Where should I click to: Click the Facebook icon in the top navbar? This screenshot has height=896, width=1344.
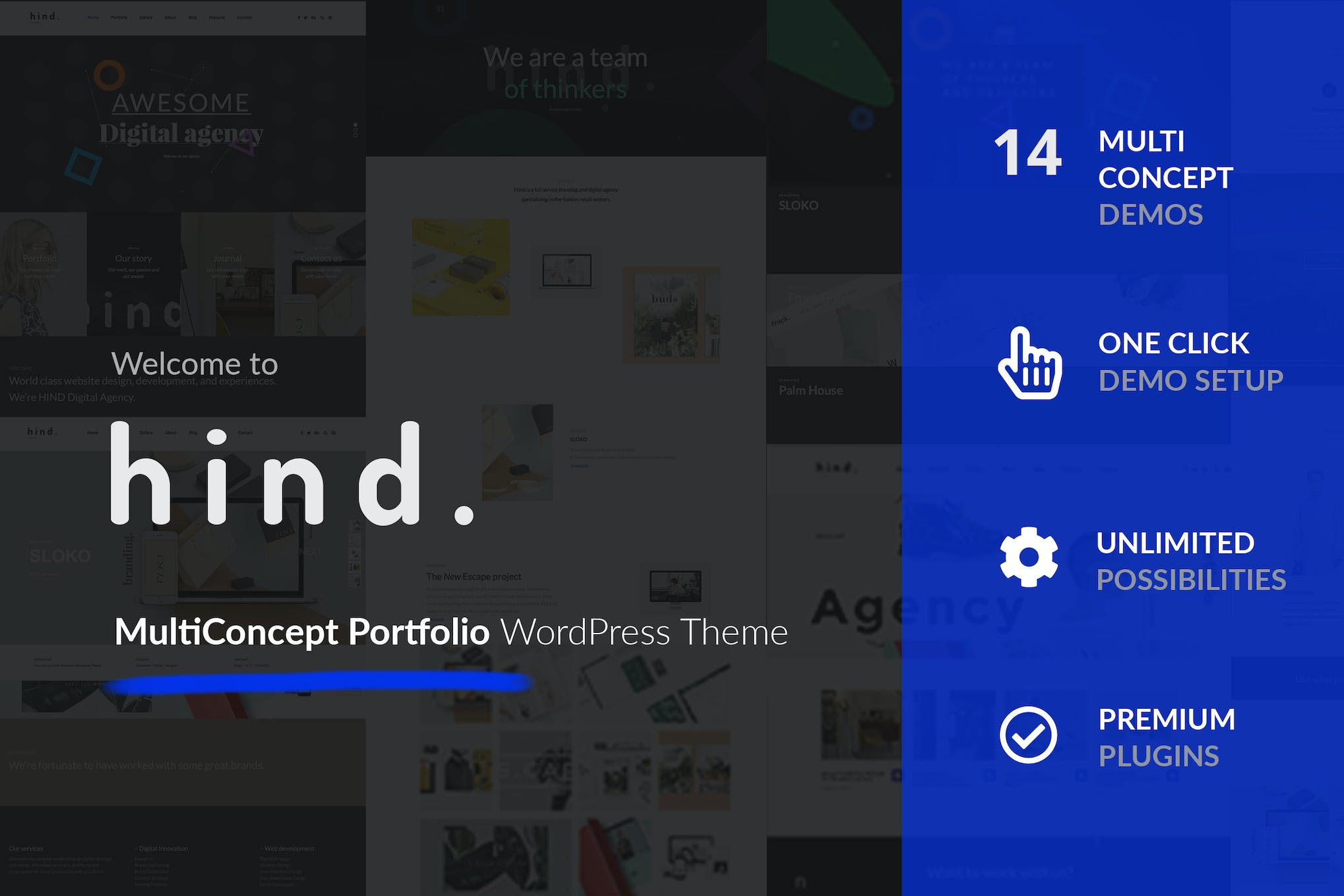click(299, 18)
